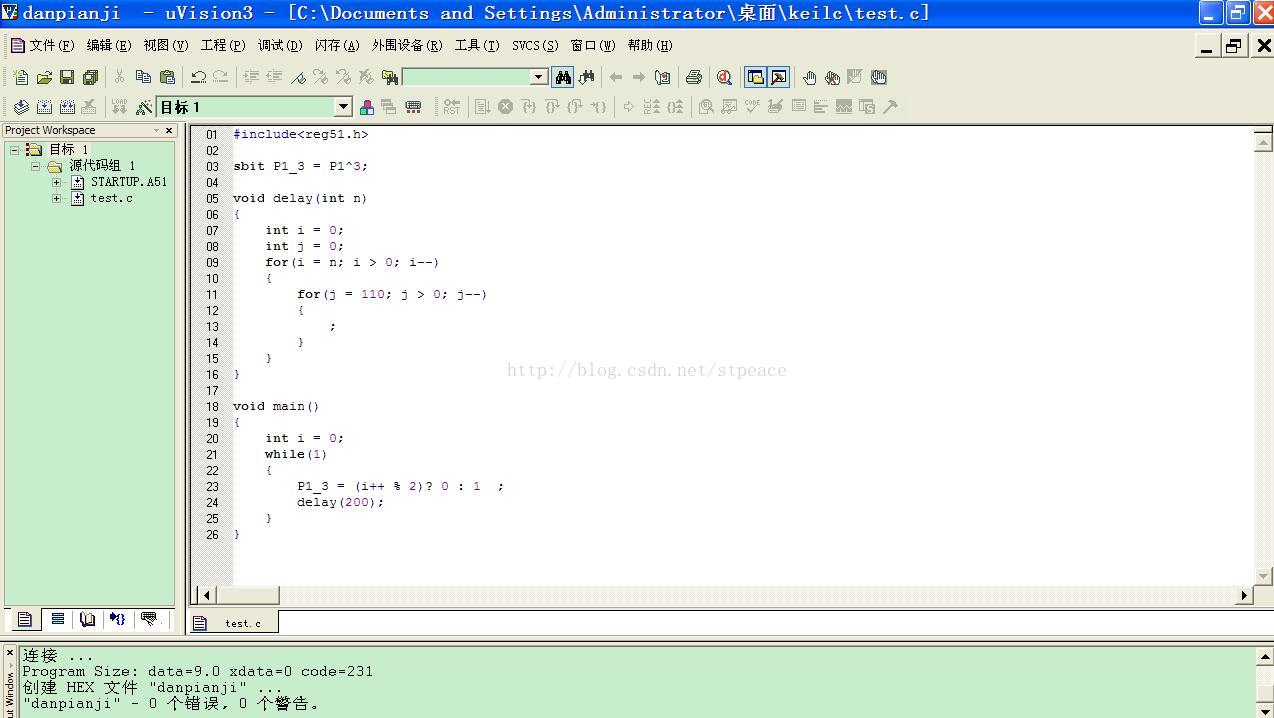1274x718 pixels.
Task: Kill all breakpoints with the crossed-hand icon
Action: click(x=832, y=77)
